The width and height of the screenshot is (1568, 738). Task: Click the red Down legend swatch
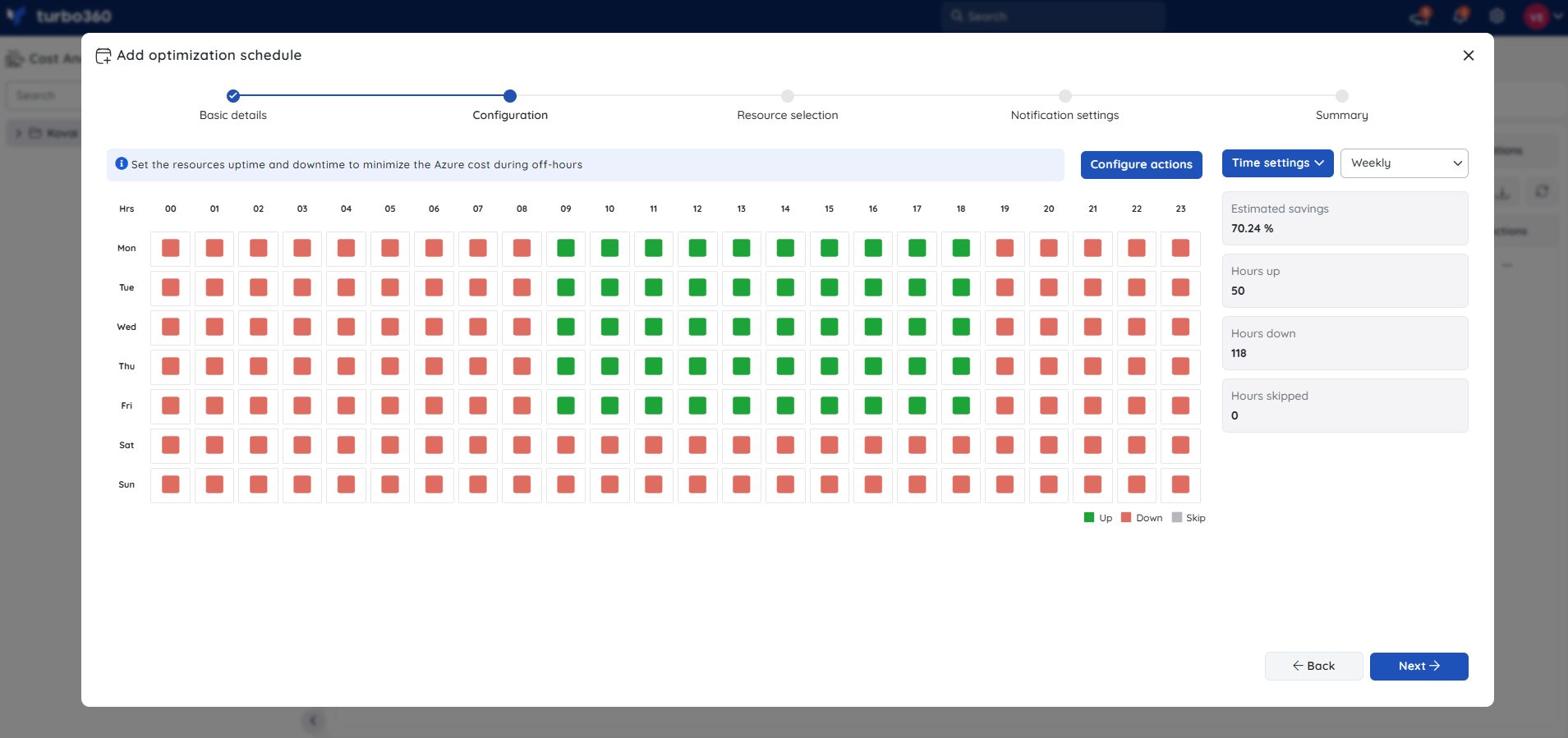[x=1126, y=517]
